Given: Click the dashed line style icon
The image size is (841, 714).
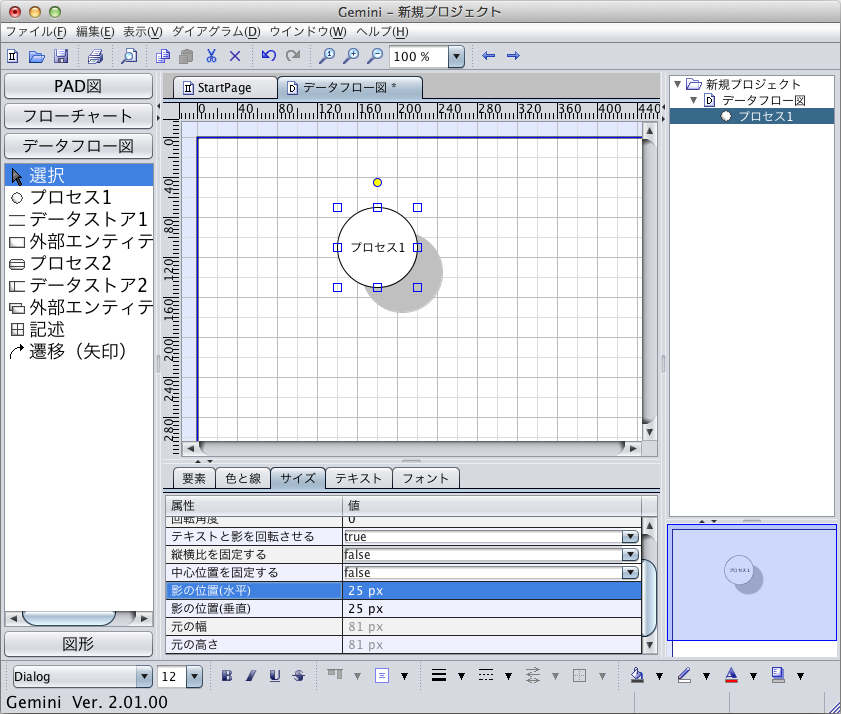Looking at the screenshot, I should click(x=485, y=676).
